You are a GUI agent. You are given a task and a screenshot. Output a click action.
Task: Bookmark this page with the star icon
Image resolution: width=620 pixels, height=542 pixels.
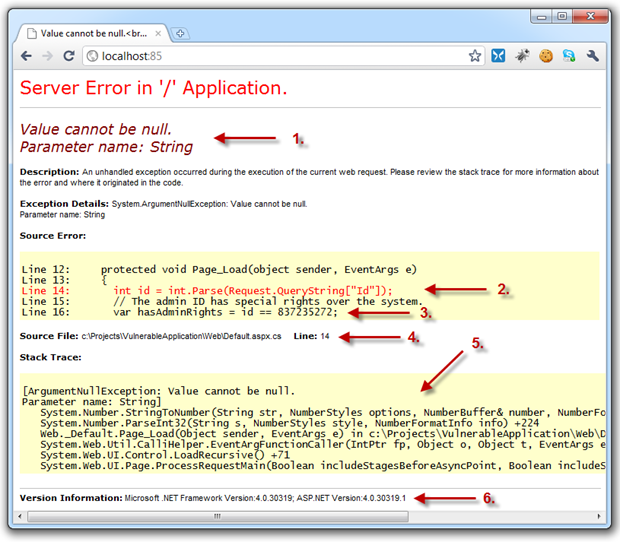[475, 56]
